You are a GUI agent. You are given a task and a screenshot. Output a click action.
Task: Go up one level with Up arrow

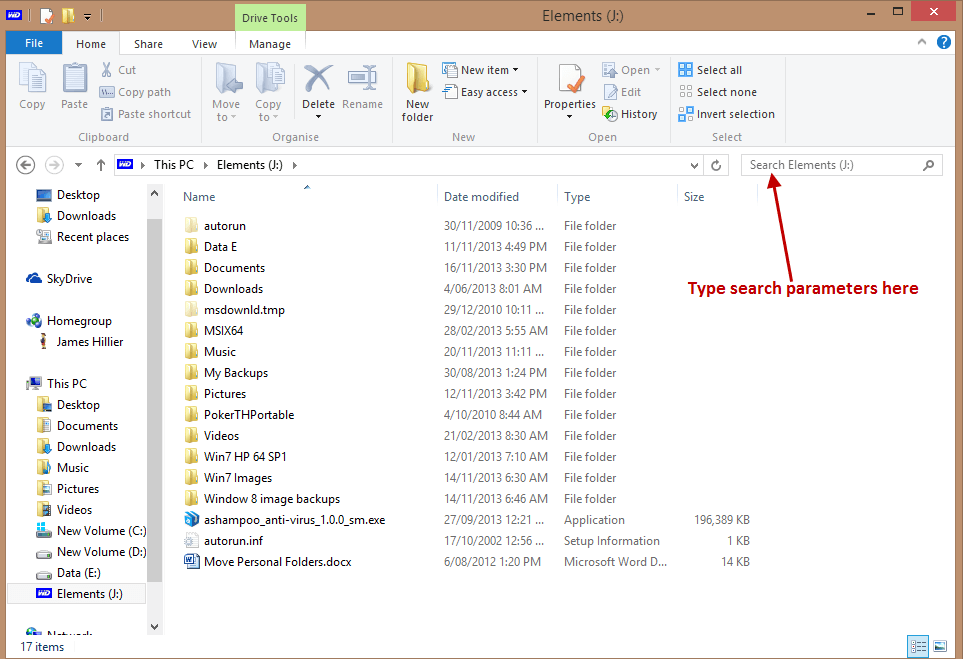tap(101, 165)
